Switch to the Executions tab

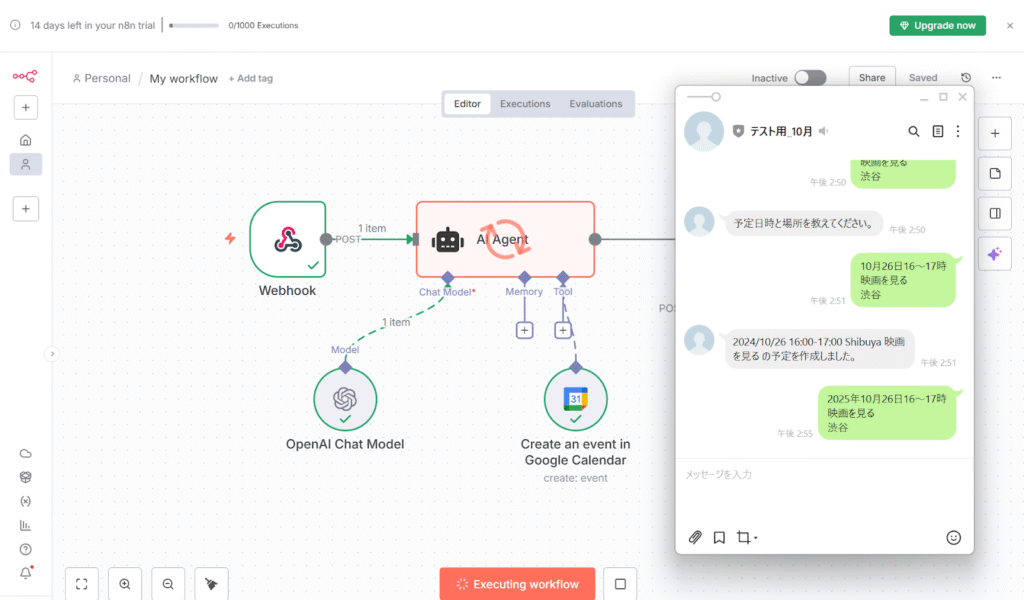point(525,104)
